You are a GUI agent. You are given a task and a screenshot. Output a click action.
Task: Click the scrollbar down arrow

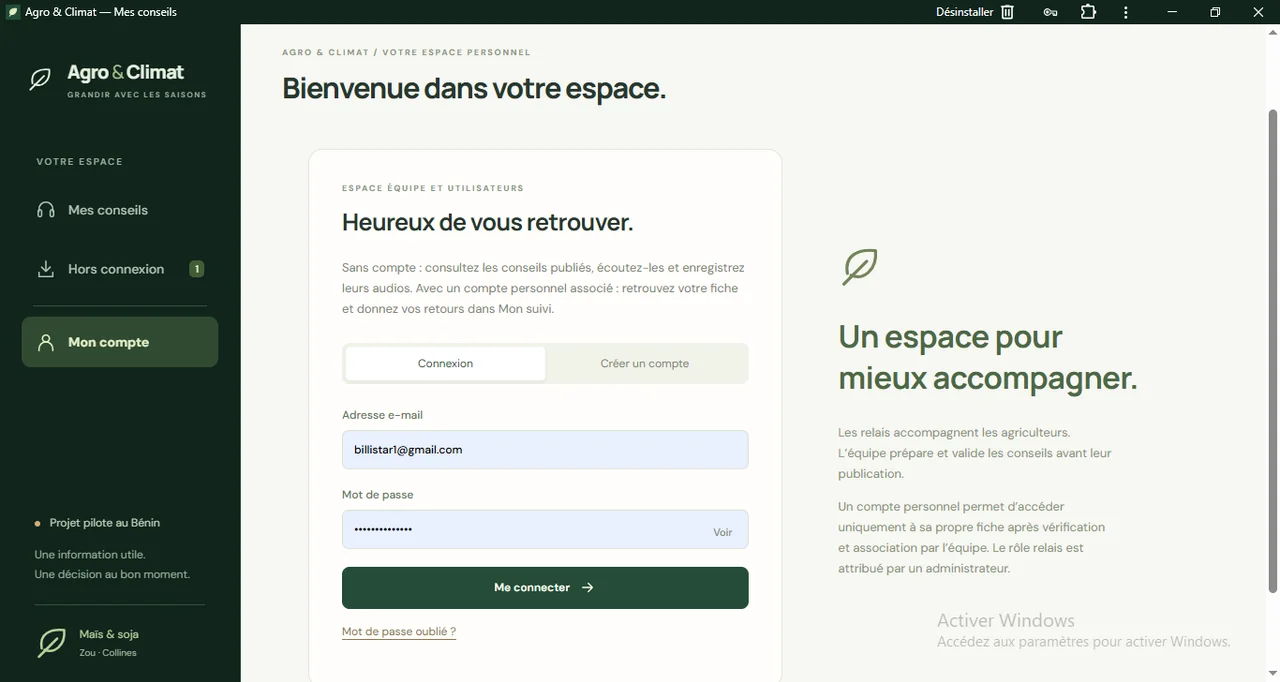pos(1273,673)
